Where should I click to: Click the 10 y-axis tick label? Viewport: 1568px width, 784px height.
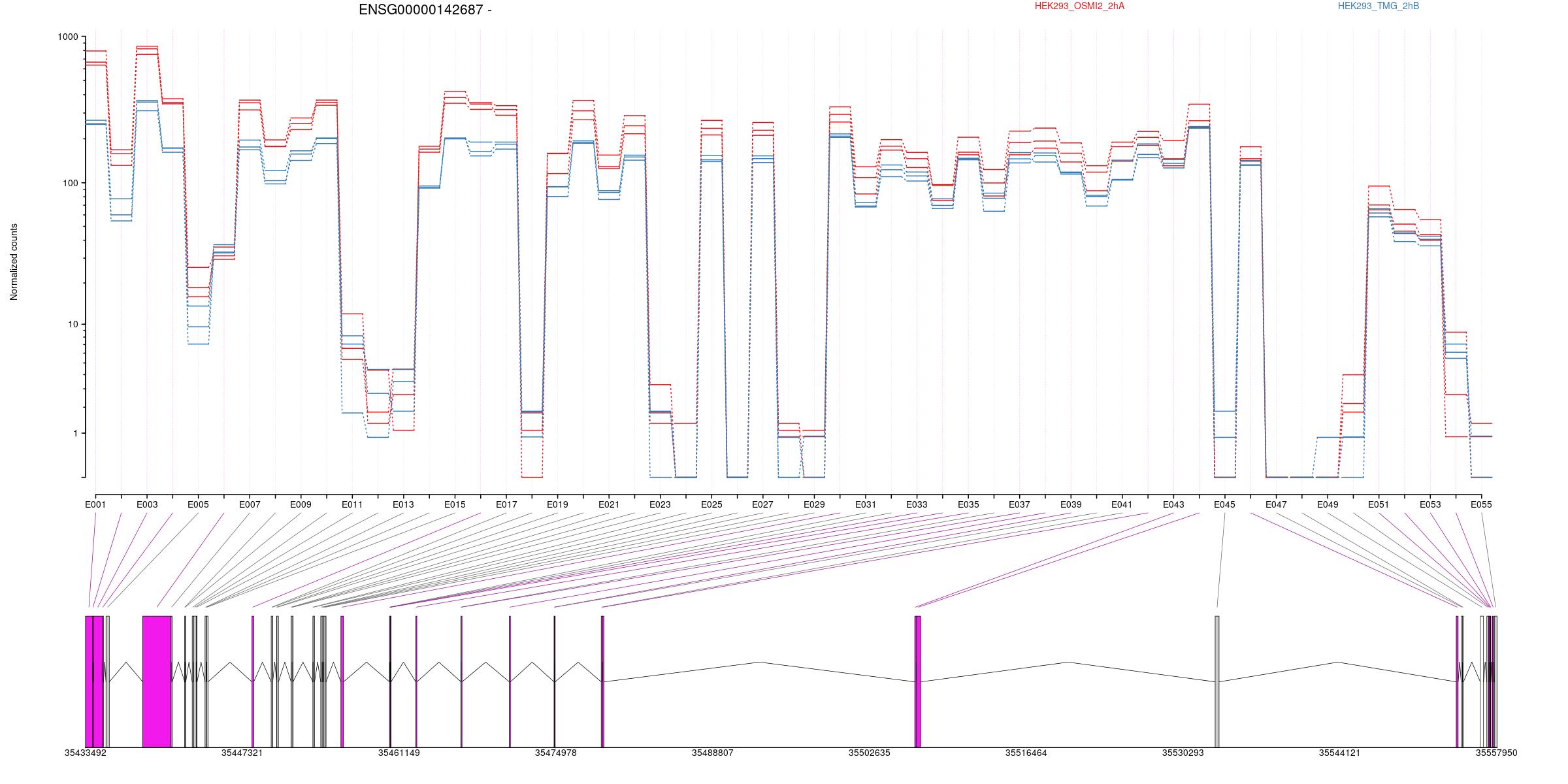pyautogui.click(x=73, y=324)
